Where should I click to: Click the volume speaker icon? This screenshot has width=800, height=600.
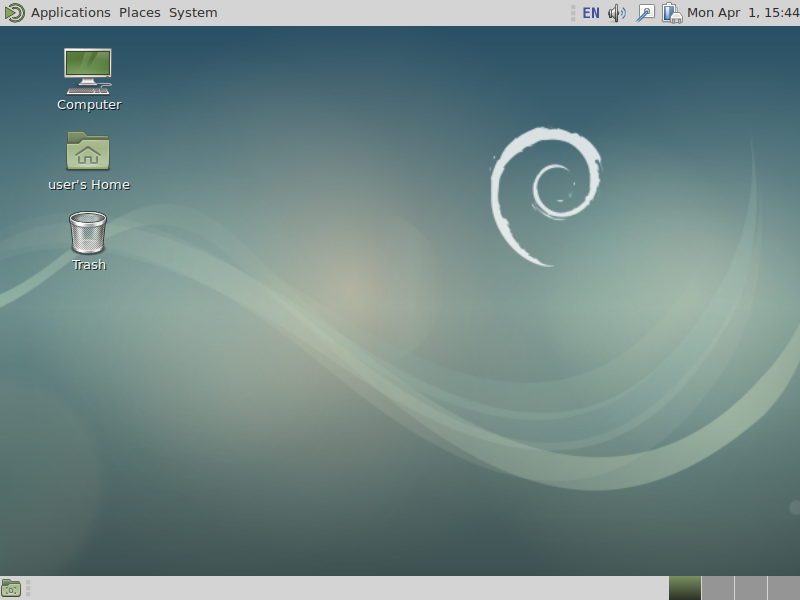click(x=617, y=13)
